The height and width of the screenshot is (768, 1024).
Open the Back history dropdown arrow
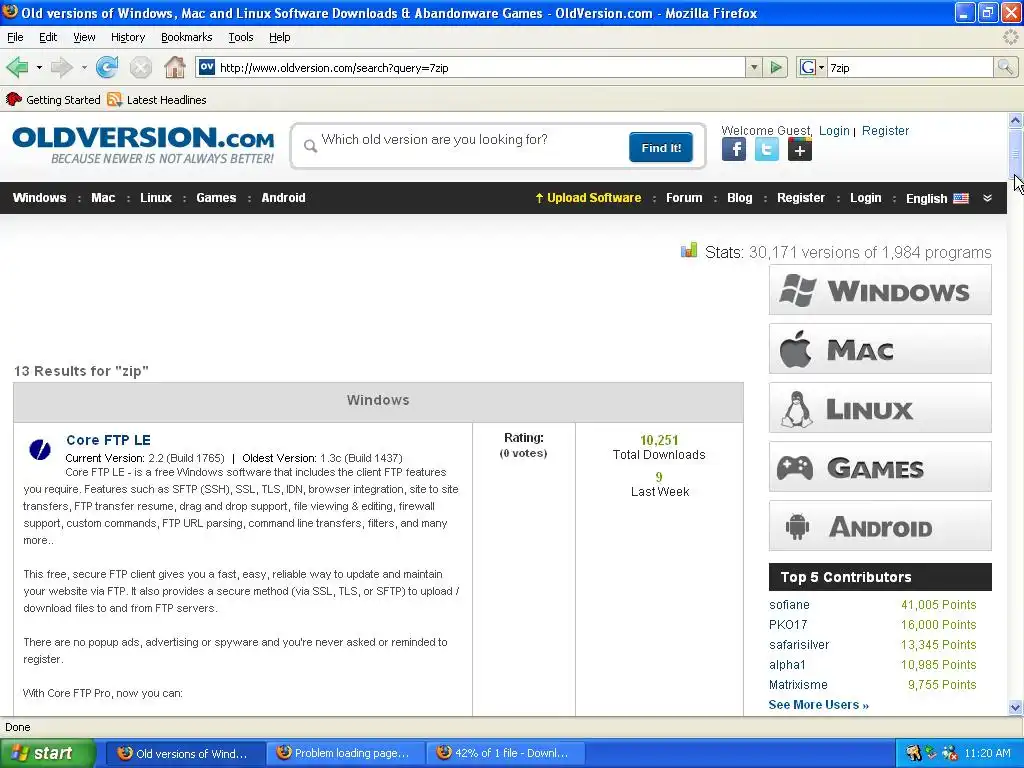[x=39, y=67]
